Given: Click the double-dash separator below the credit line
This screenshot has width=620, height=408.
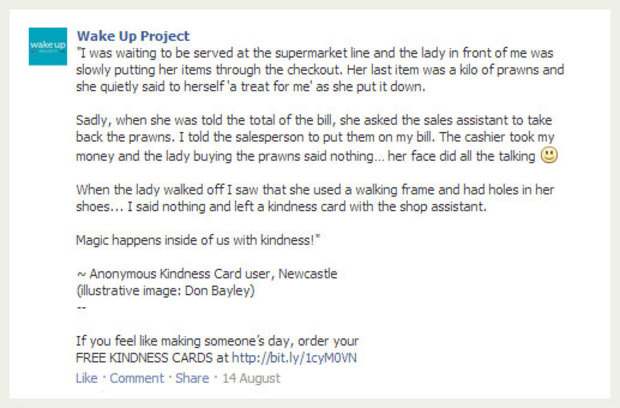Looking at the screenshot, I should 81,307.
